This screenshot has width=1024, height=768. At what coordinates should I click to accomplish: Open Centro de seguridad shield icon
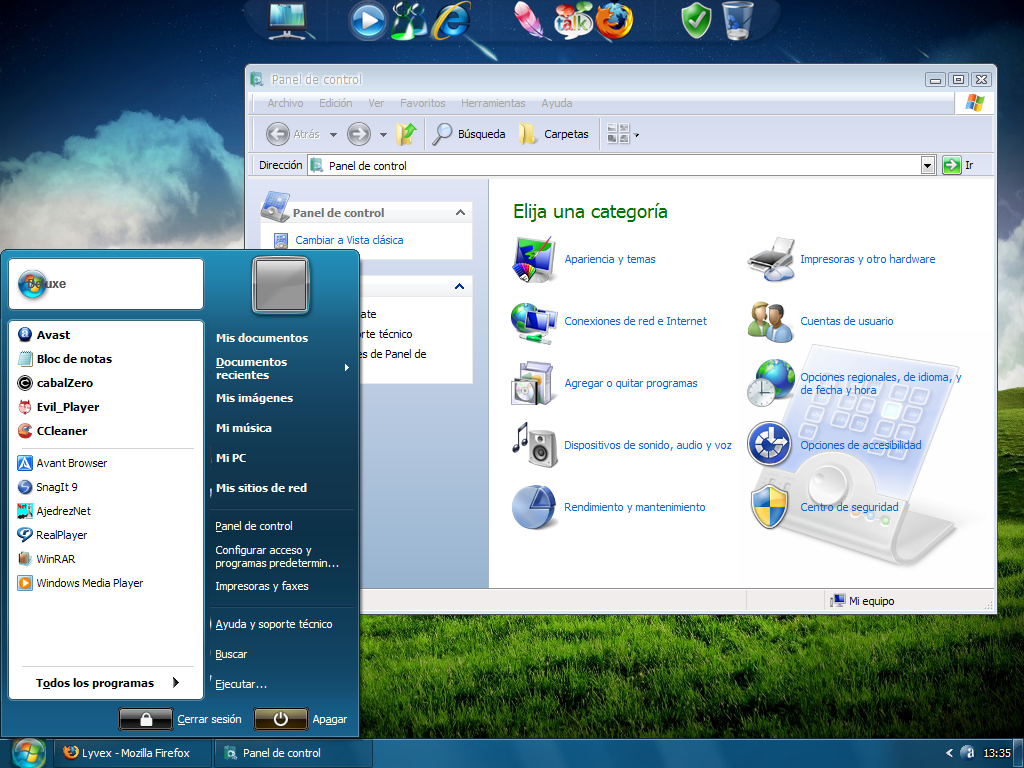coord(770,508)
